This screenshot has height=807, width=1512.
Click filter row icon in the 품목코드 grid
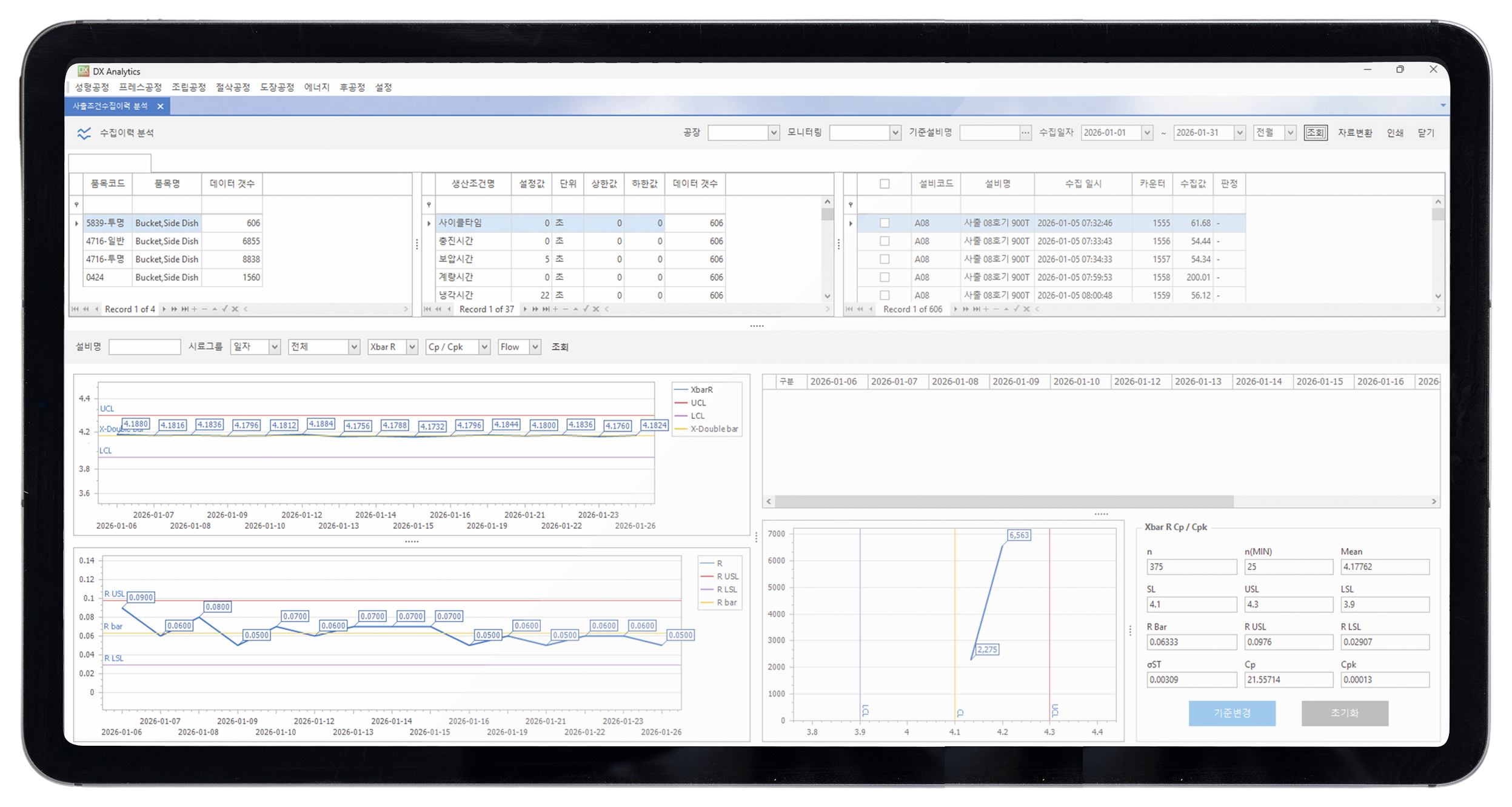[76, 205]
